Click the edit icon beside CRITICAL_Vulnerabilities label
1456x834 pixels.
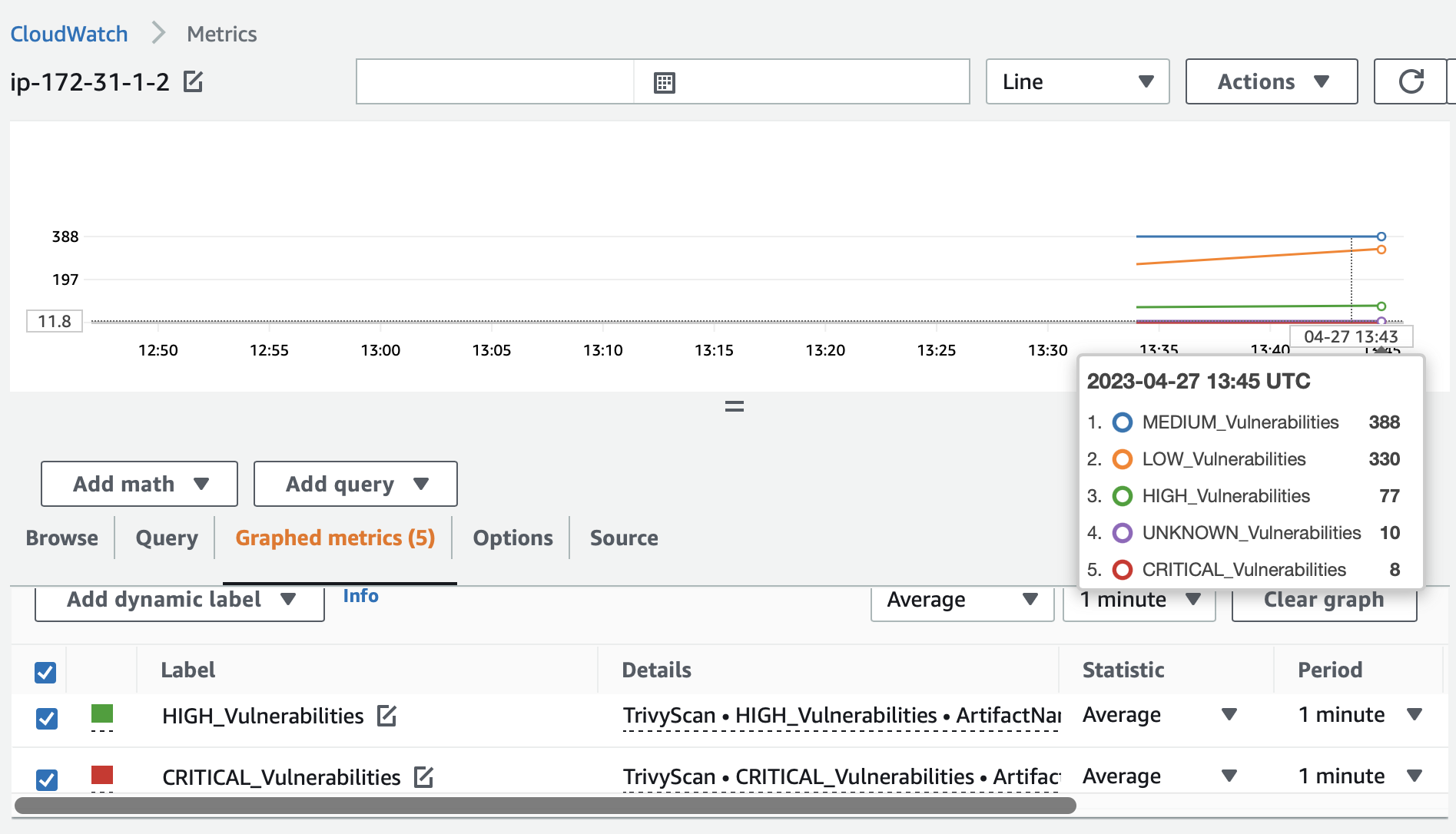pos(423,777)
